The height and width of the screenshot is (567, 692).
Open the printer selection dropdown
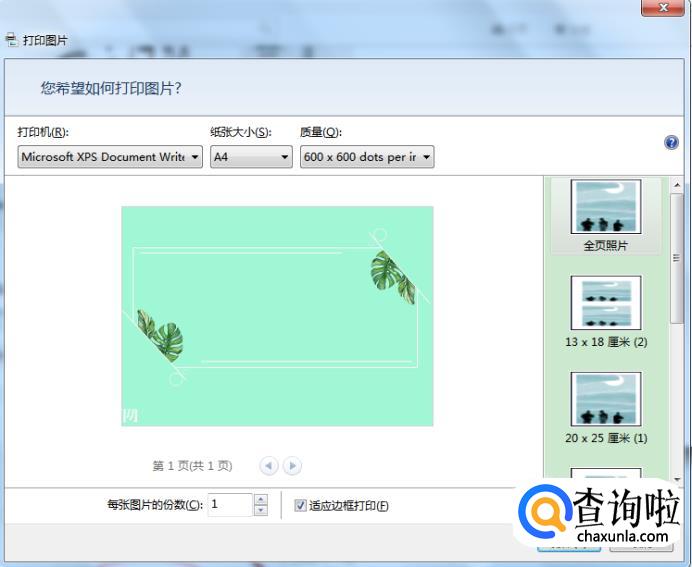pyautogui.click(x=110, y=157)
